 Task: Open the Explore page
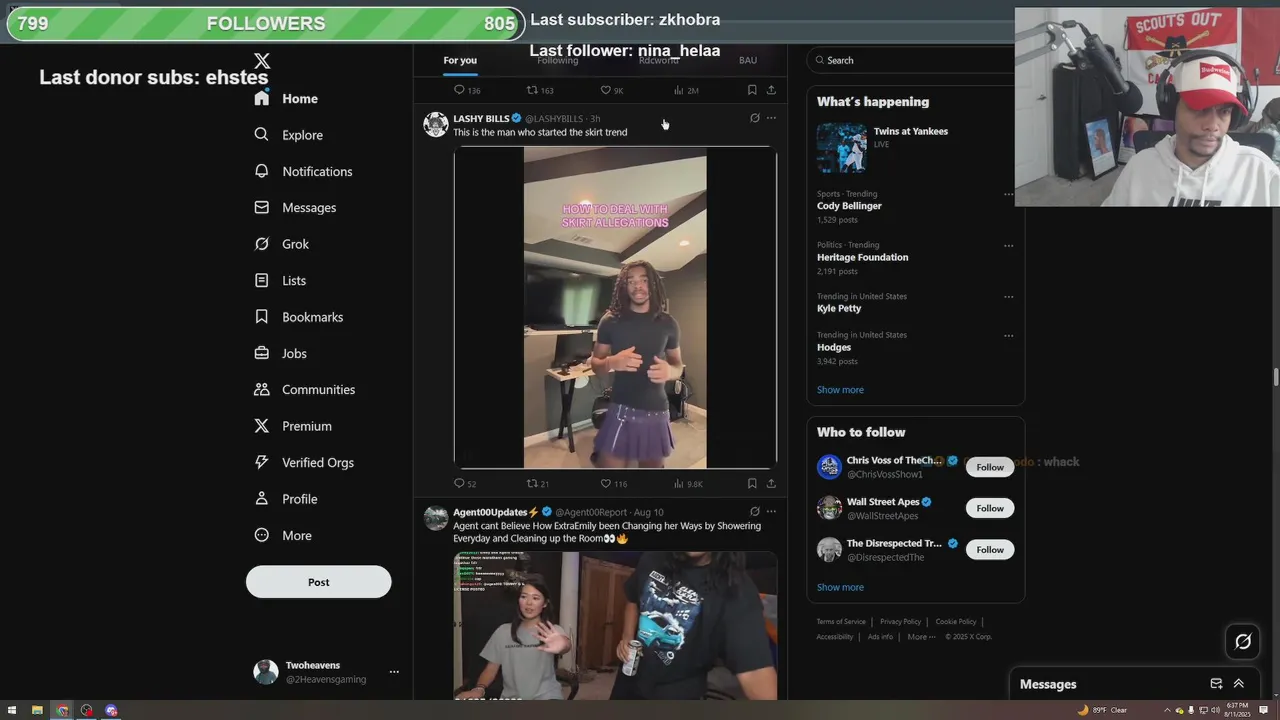pos(288,135)
